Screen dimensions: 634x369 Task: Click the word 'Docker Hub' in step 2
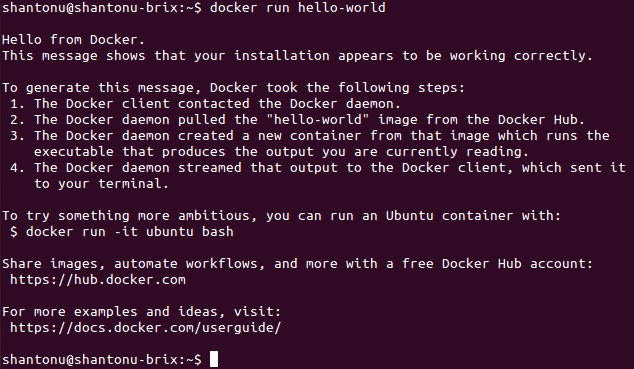(541, 120)
